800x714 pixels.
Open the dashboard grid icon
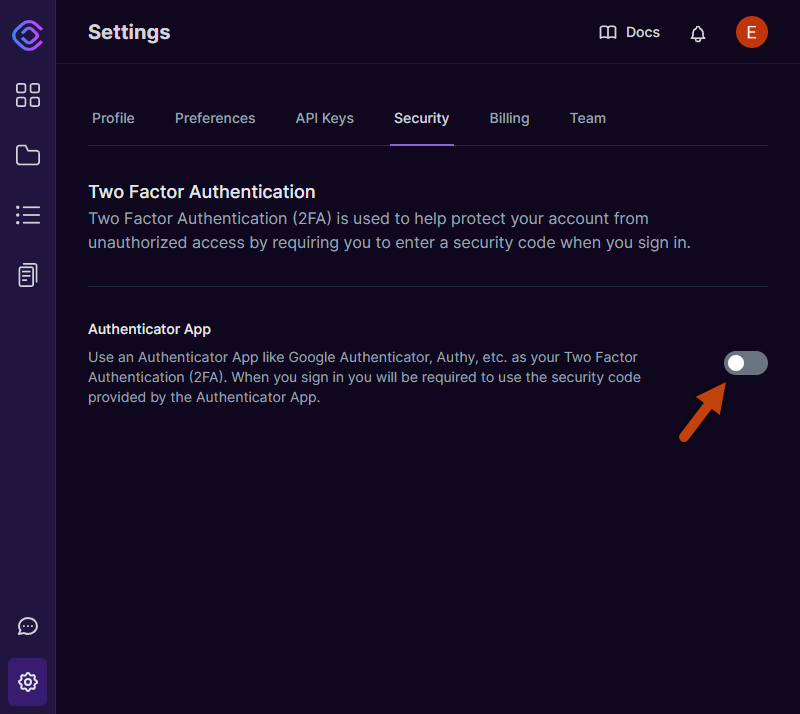pyautogui.click(x=28, y=95)
